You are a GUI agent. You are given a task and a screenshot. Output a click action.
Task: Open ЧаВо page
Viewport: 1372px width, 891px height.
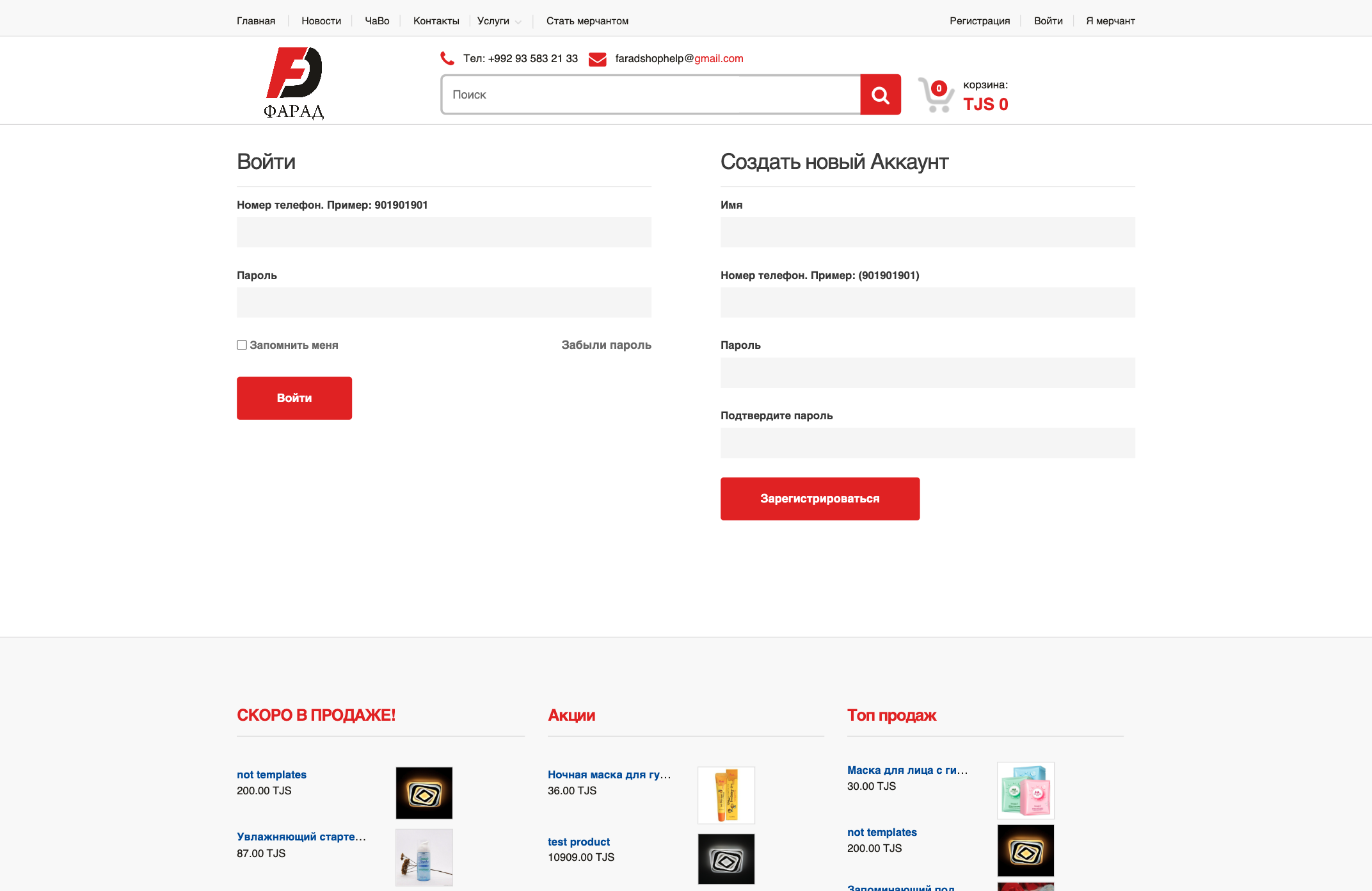click(377, 21)
